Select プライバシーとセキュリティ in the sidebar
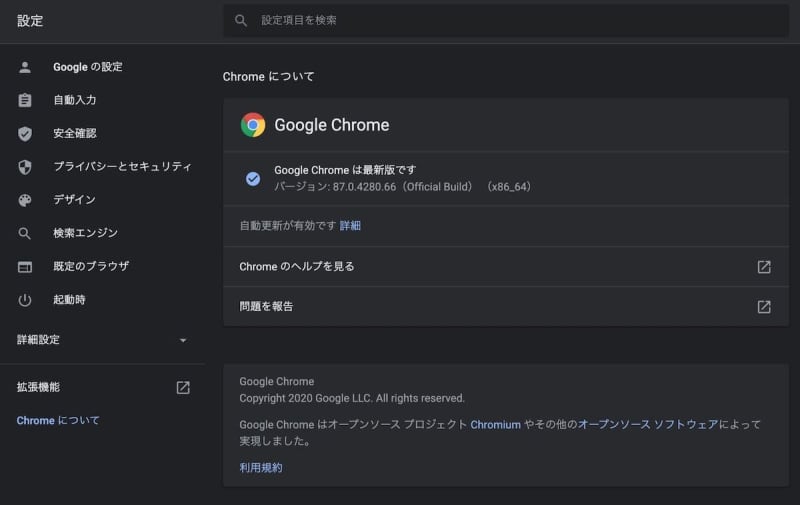Screen dimensions: 800x505 122,167
